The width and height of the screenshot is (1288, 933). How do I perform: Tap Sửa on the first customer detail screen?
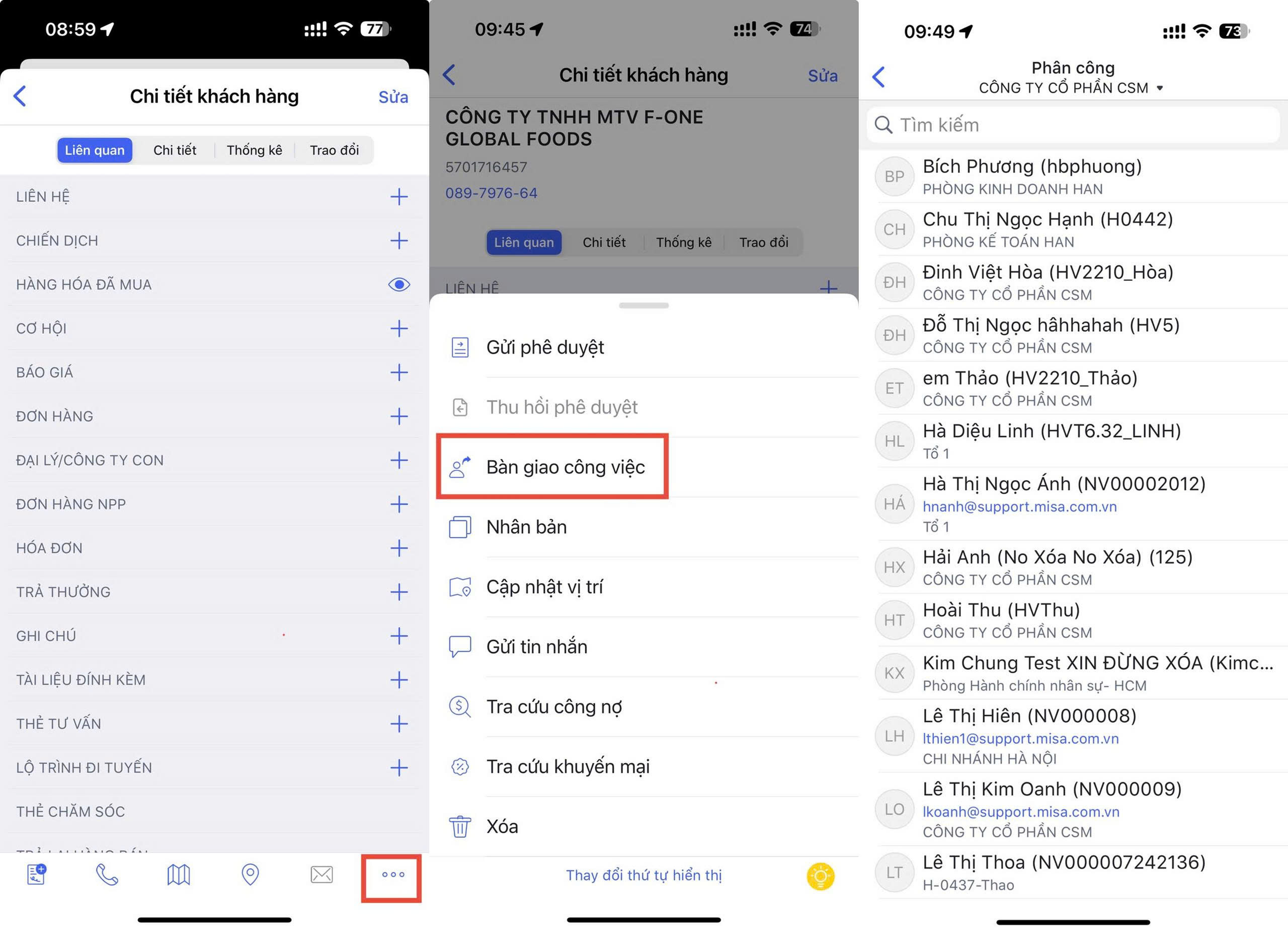point(393,97)
